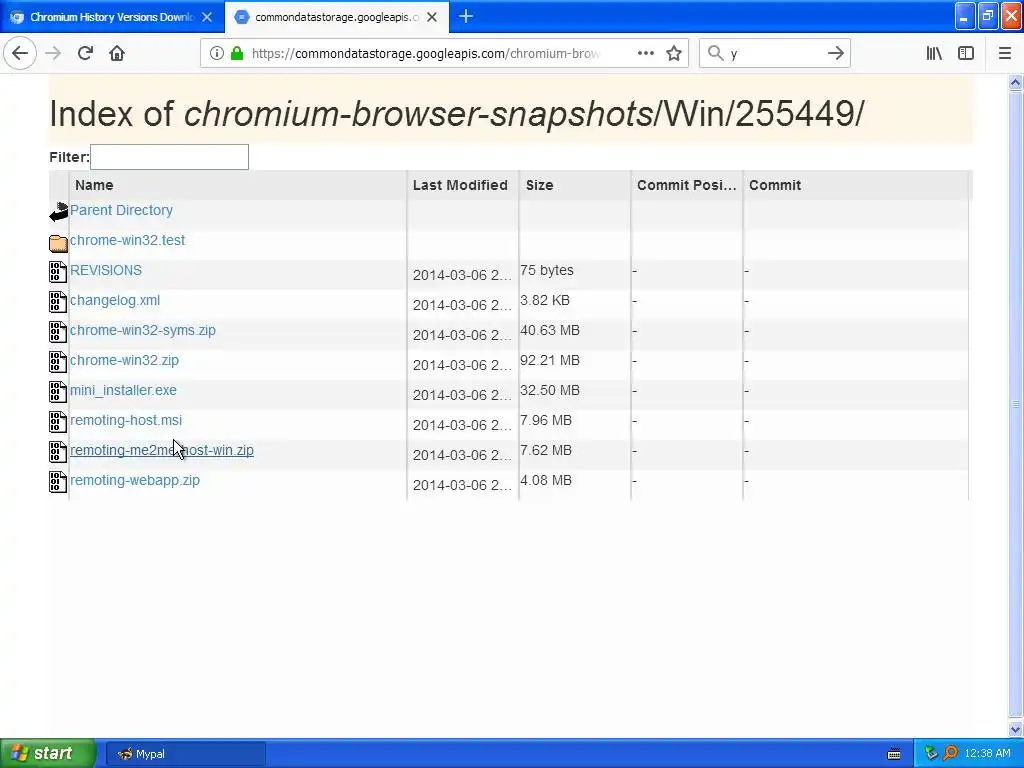Screen dimensions: 1024x768
Task: Open the Library icon in toolbar
Action: coord(934,53)
